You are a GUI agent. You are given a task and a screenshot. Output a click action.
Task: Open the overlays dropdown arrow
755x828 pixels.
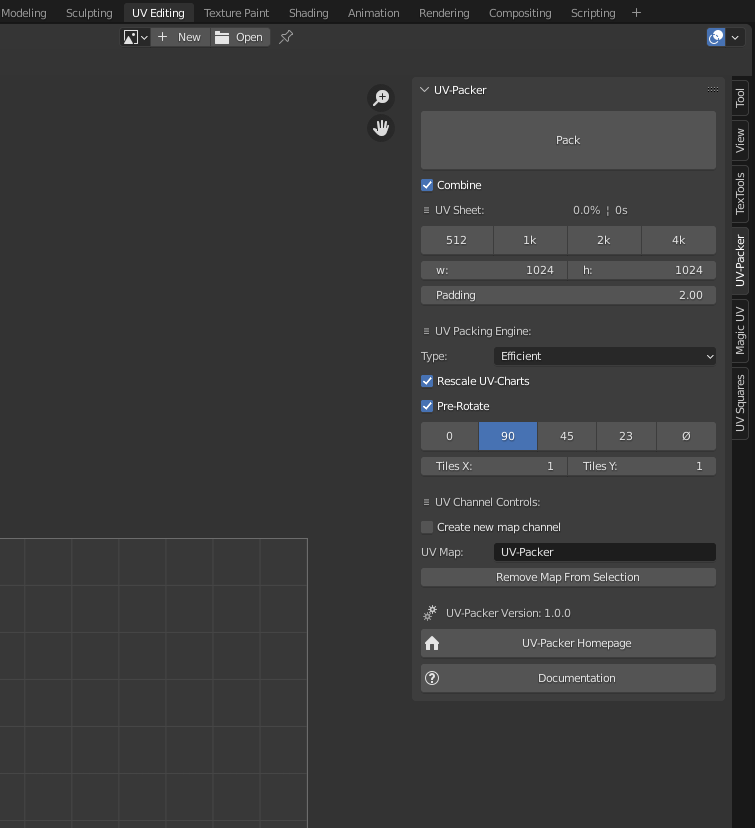pos(735,37)
